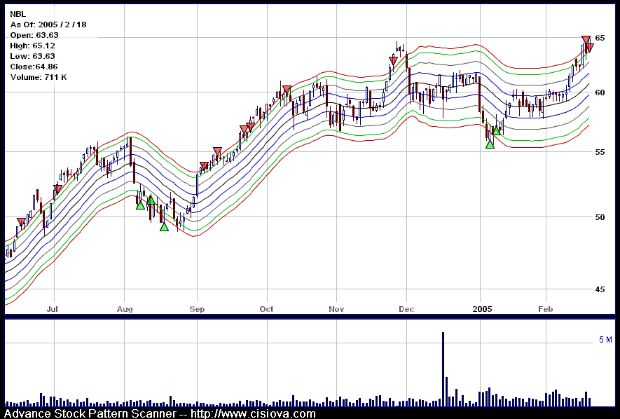Click the 'Volume: 711 K' value
The height and width of the screenshot is (419, 620).
(38, 77)
